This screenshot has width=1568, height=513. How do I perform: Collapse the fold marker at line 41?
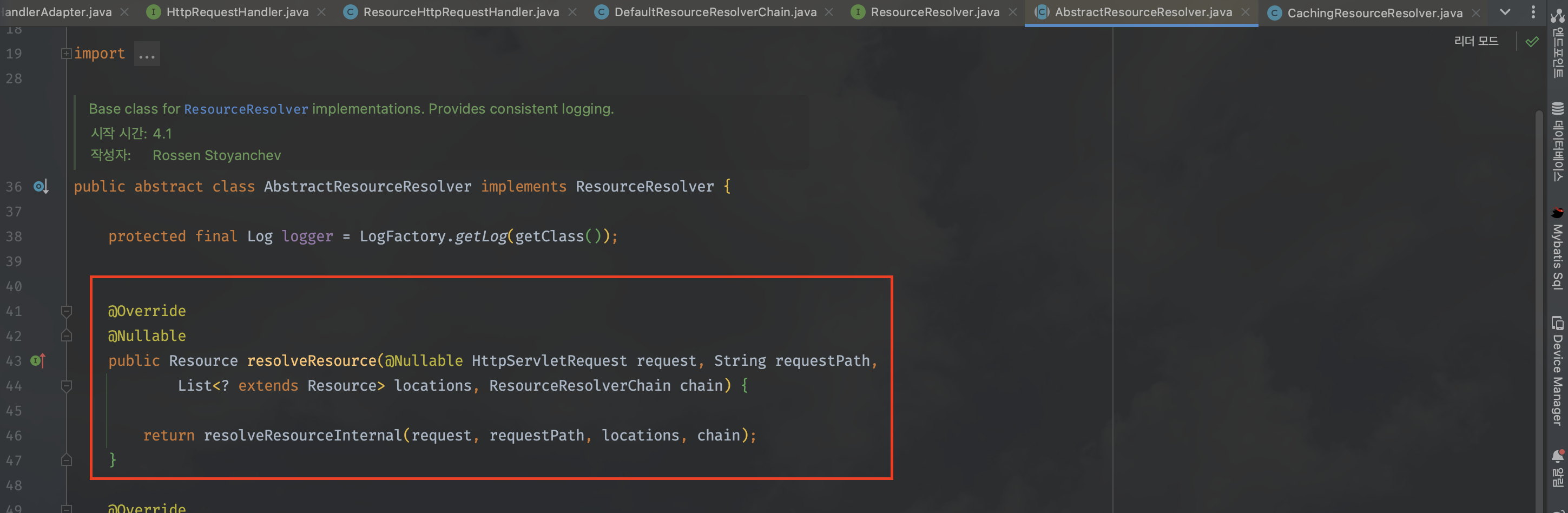pos(67,312)
